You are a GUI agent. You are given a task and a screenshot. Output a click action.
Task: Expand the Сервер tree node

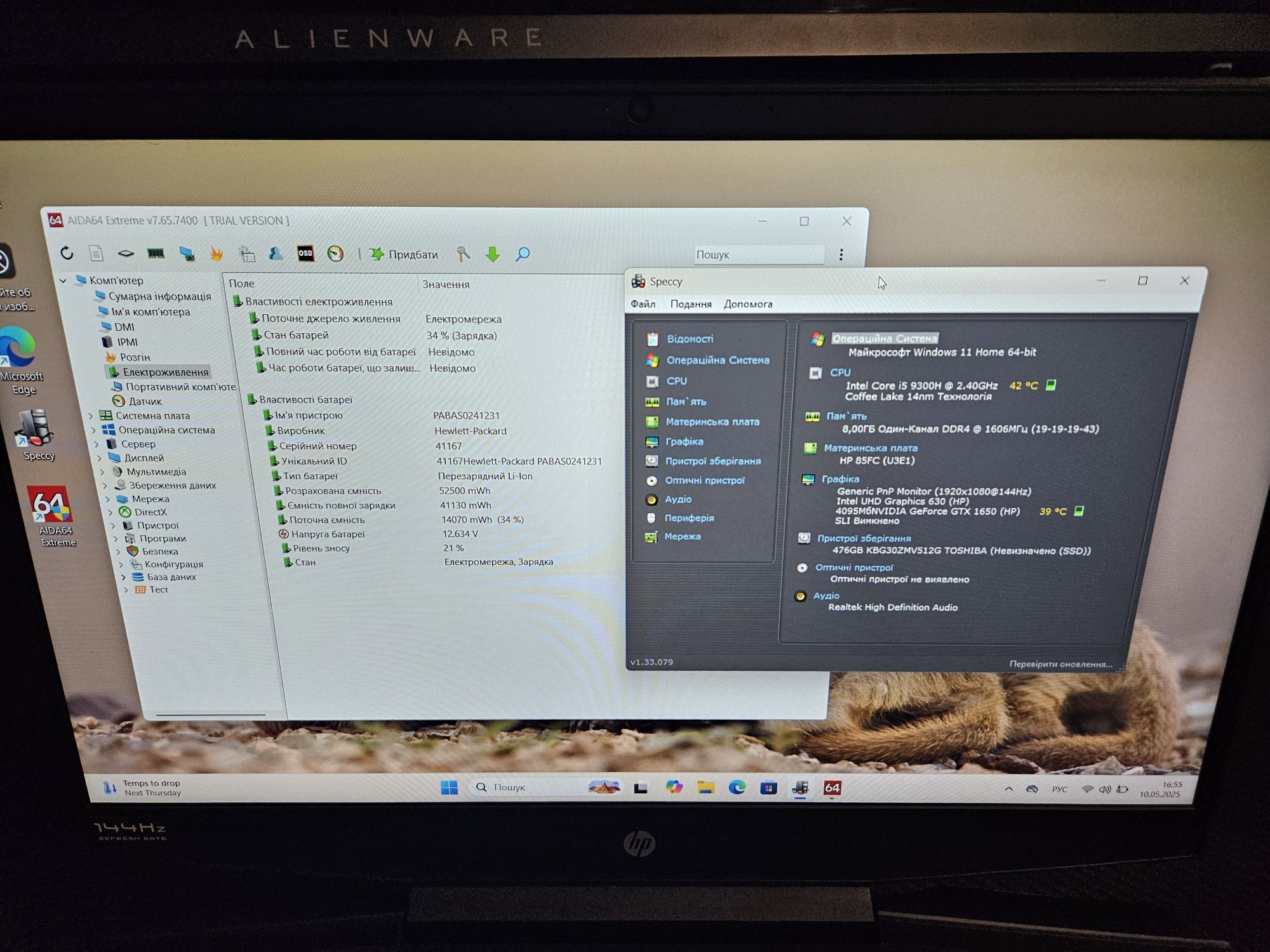point(97,444)
